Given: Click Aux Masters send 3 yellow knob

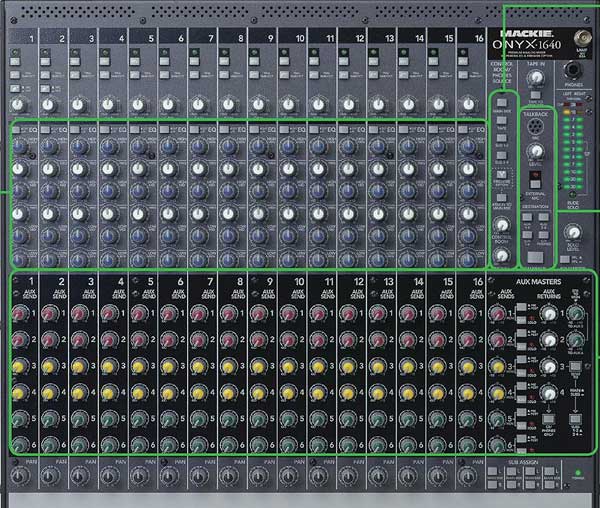Looking at the screenshot, I should pos(497,366).
